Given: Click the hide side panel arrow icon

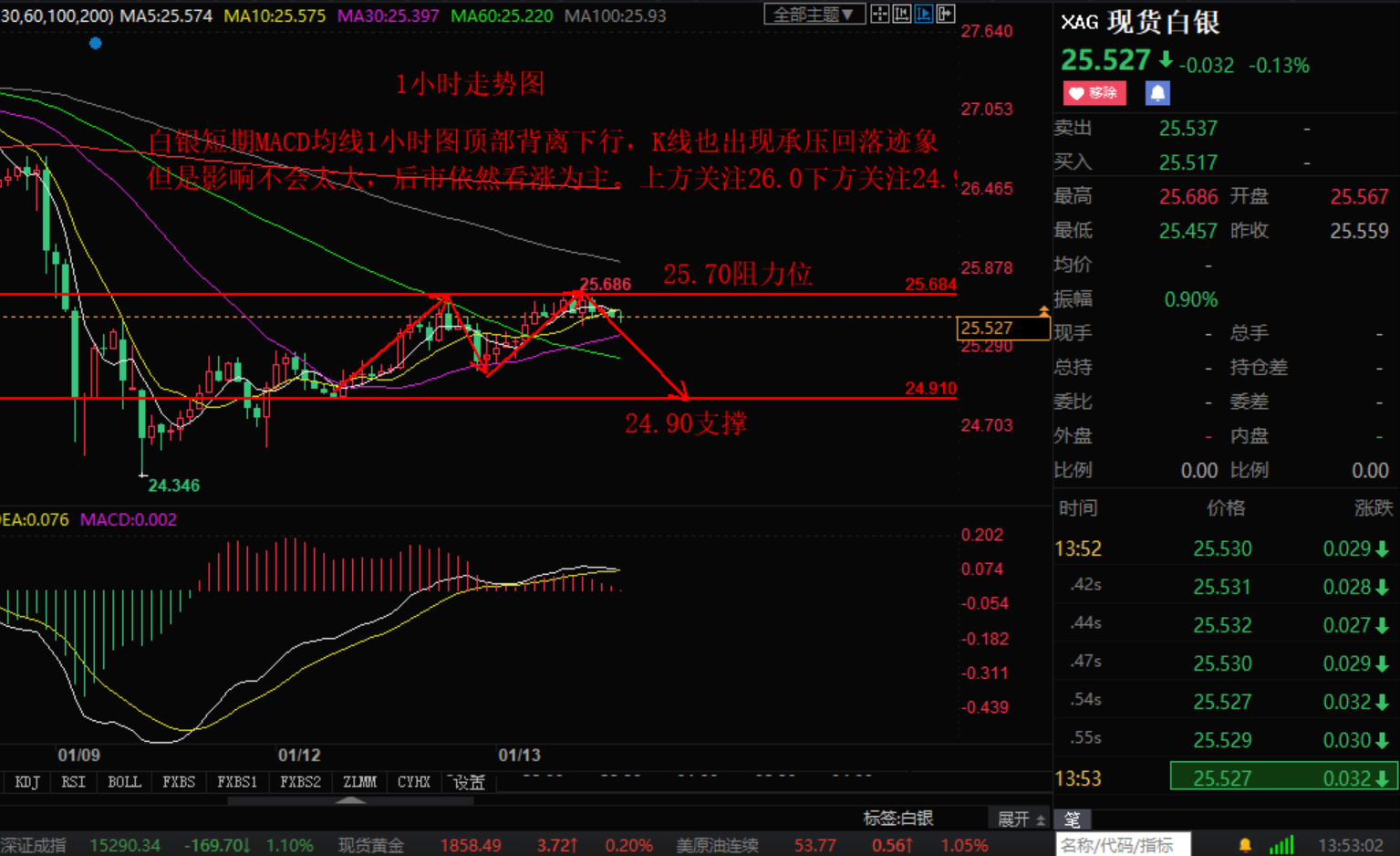Looking at the screenshot, I should click(946, 14).
